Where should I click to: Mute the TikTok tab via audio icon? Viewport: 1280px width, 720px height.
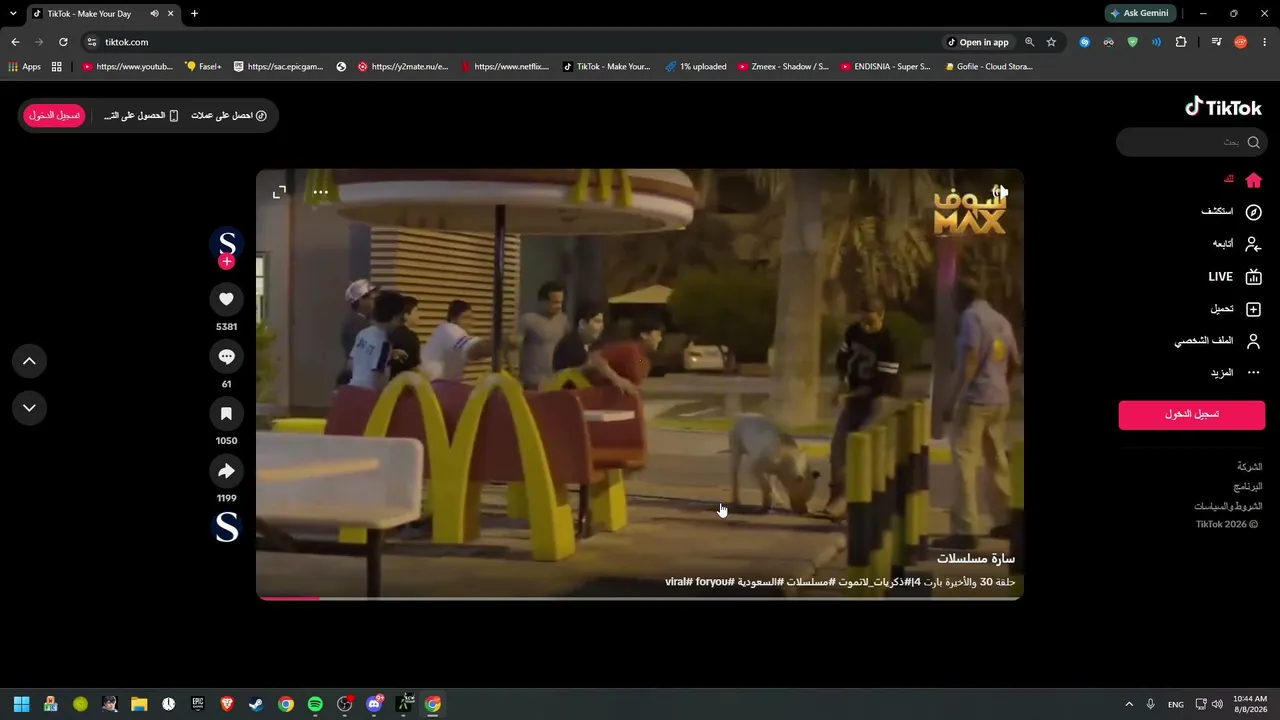pyautogui.click(x=155, y=14)
